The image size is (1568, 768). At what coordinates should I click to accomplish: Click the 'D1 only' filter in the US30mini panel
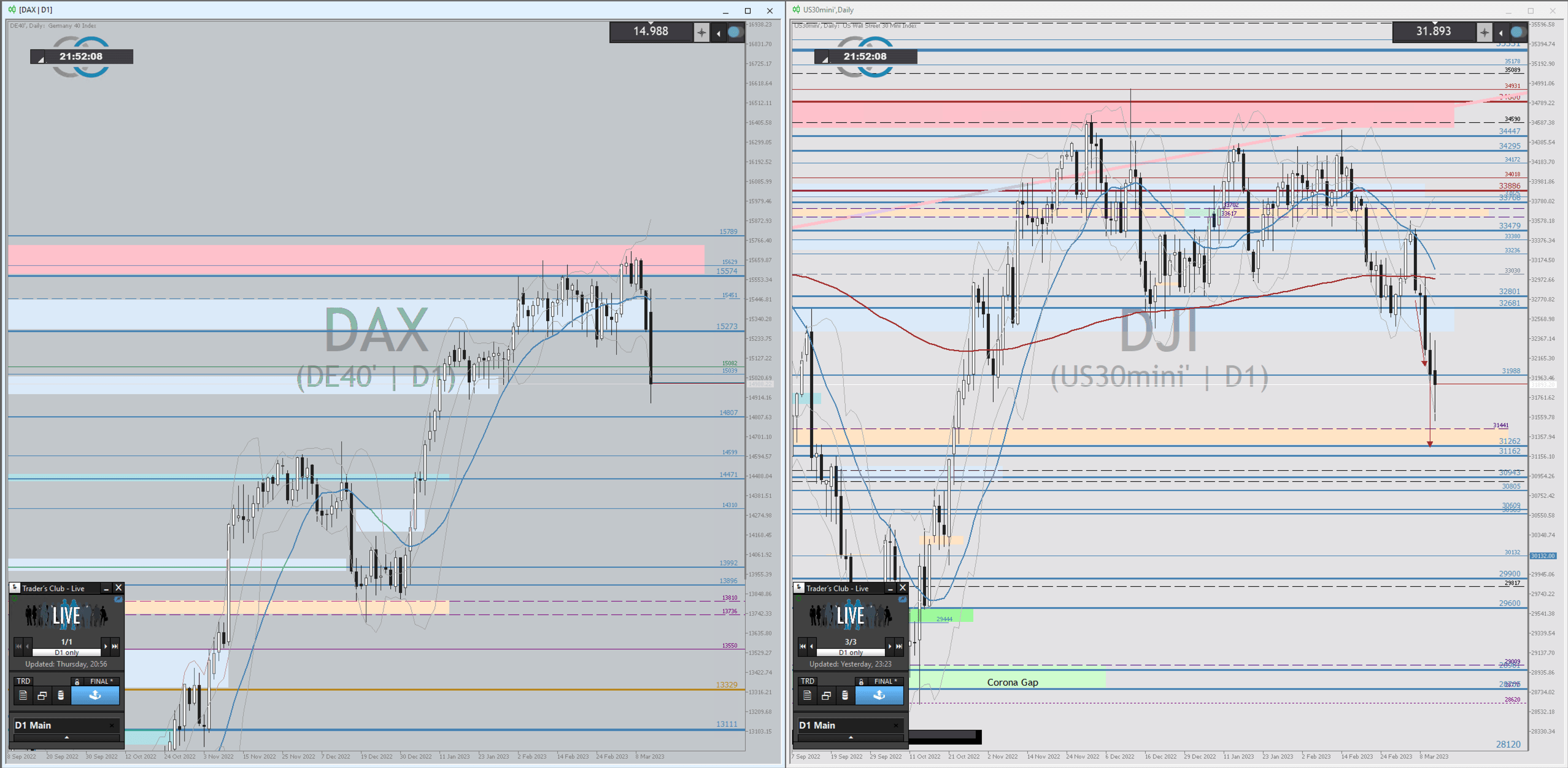(851, 653)
